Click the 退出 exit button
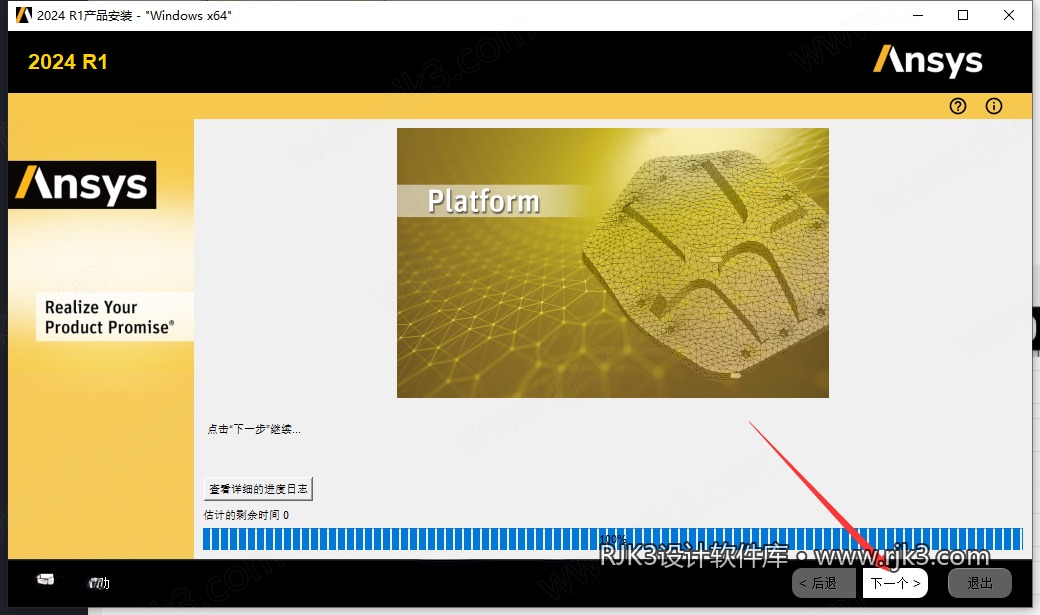This screenshot has height=615, width=1040. [980, 583]
